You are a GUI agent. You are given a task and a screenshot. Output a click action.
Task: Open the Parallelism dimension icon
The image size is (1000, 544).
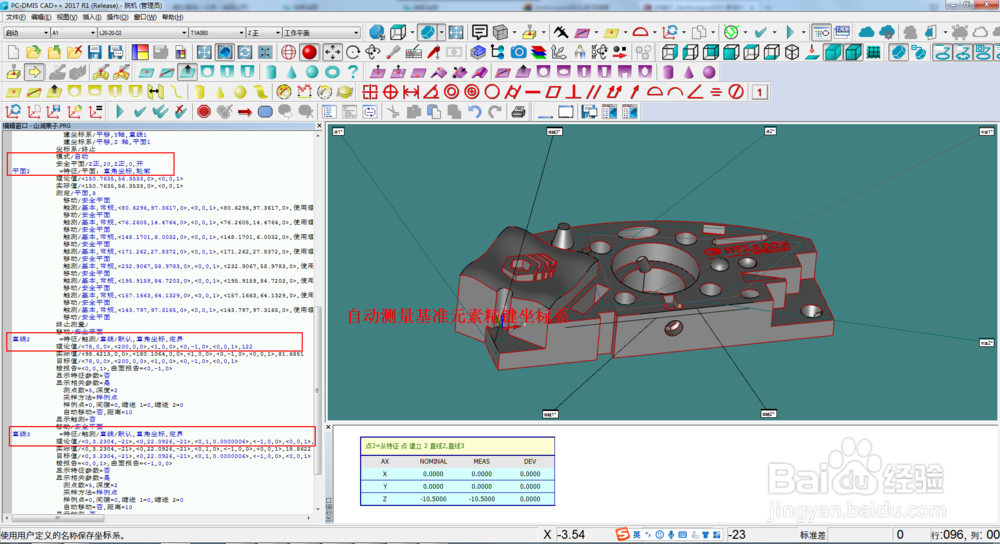pos(594,92)
